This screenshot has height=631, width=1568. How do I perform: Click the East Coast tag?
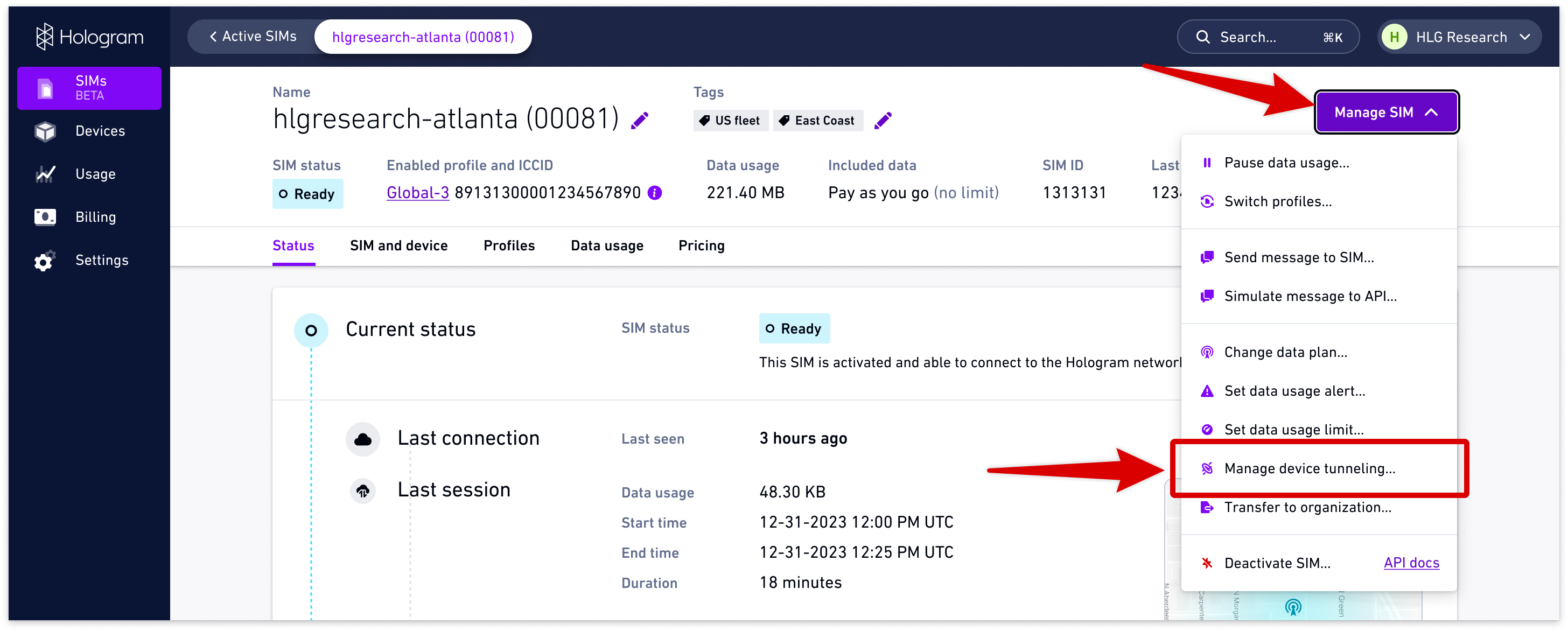pyautogui.click(x=818, y=121)
